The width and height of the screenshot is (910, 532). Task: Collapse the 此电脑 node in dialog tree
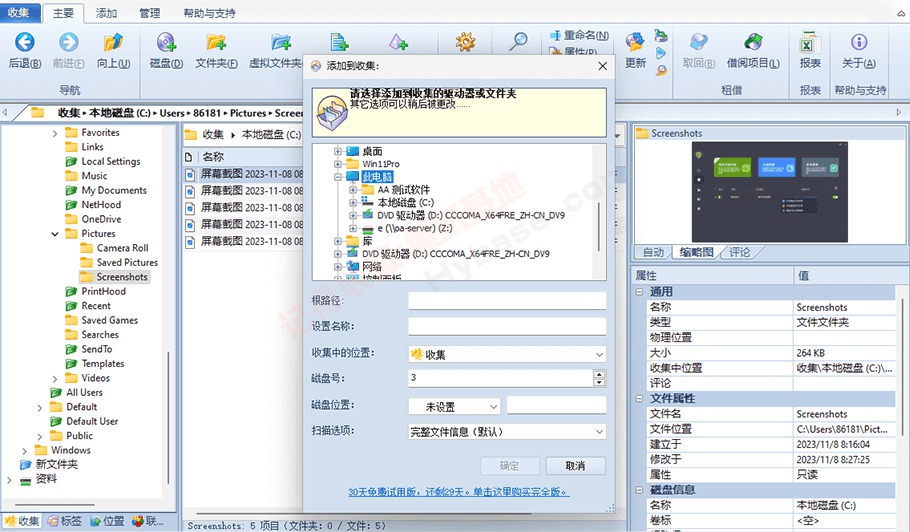point(338,177)
